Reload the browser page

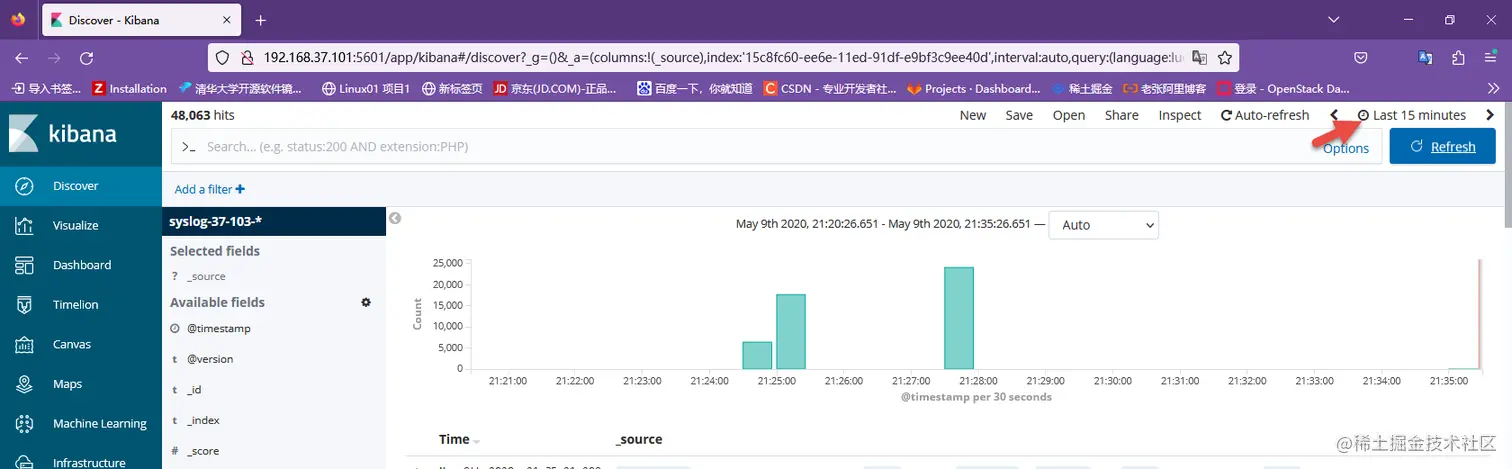86,58
